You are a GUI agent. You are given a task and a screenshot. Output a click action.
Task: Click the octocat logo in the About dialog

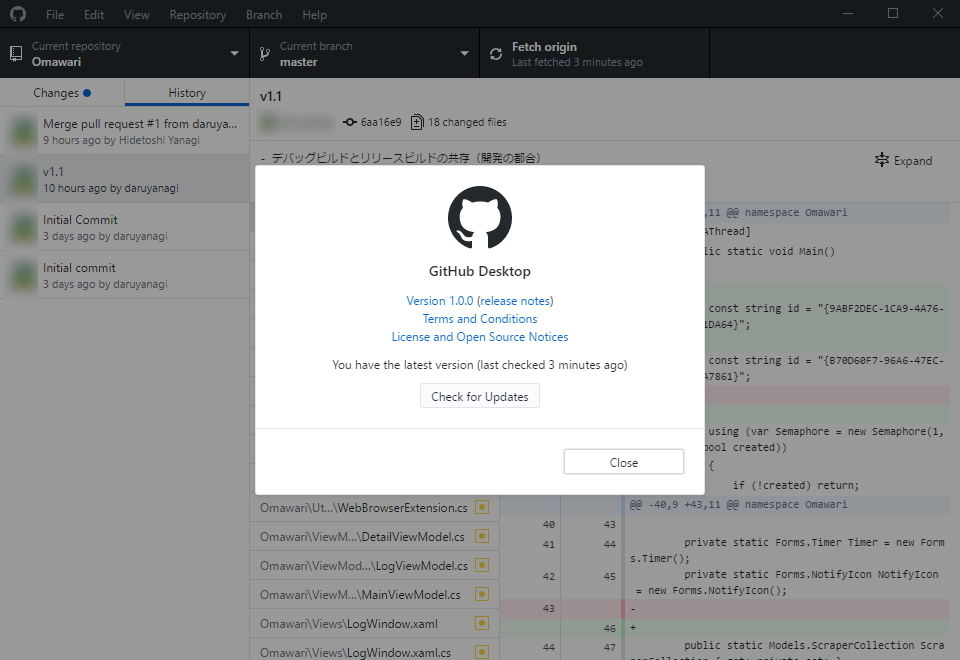tap(480, 218)
